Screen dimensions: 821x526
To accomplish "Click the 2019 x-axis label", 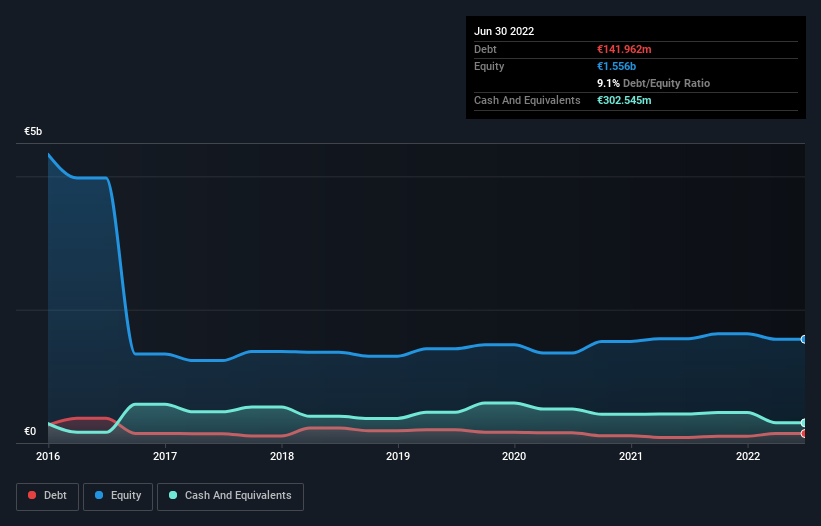I will (398, 456).
